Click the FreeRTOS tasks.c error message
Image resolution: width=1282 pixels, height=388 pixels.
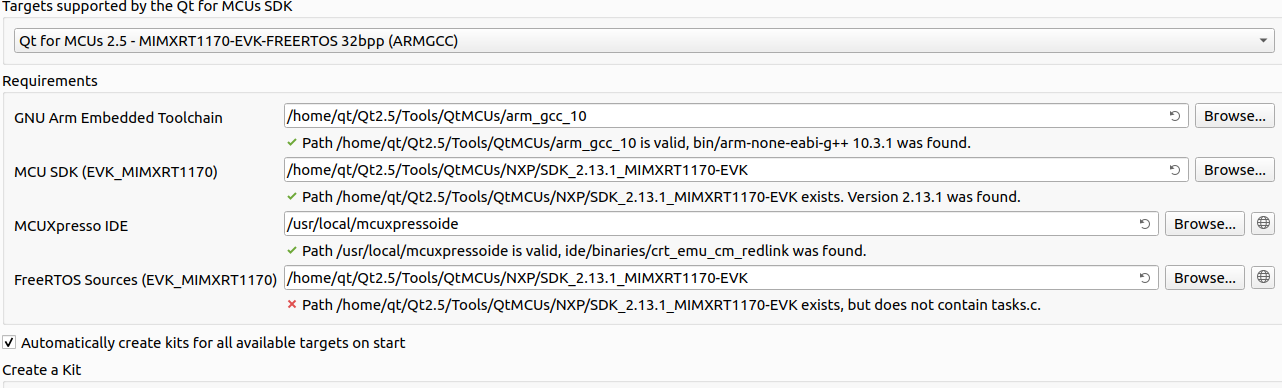670,305
